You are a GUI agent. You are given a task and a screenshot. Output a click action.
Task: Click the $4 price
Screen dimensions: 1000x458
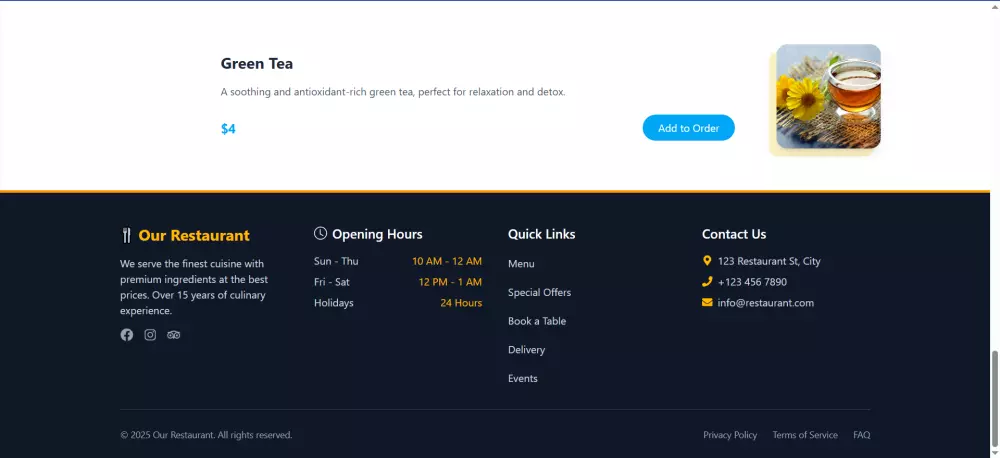[x=228, y=129]
